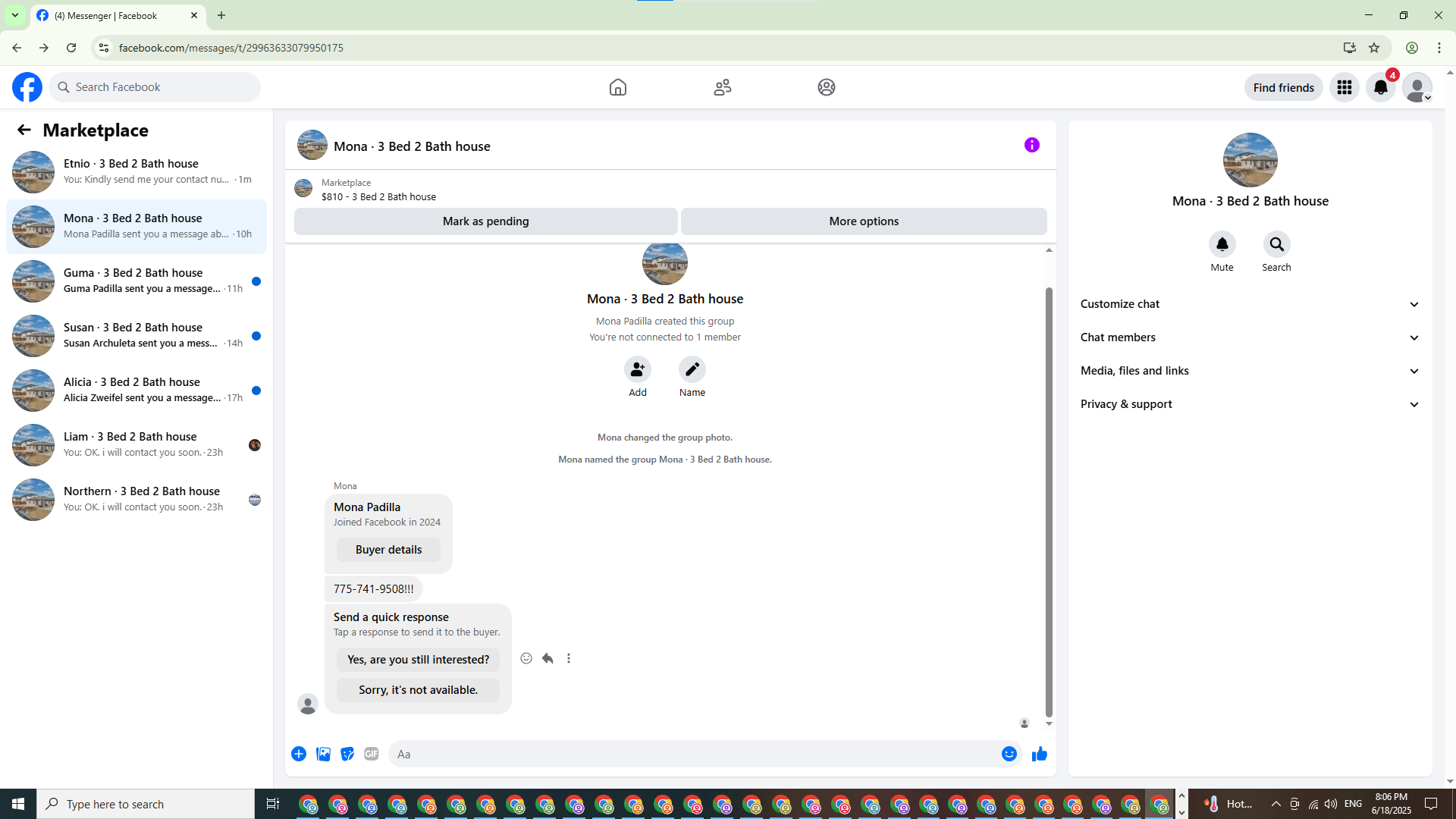Open the Susan conversation

pos(136,336)
